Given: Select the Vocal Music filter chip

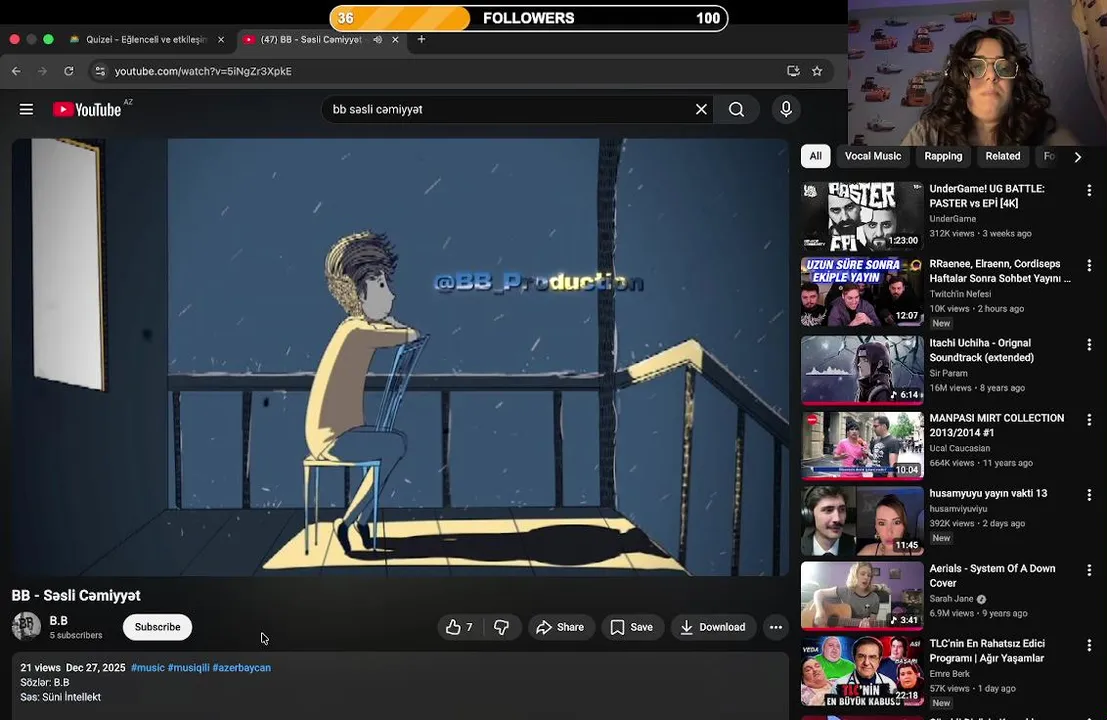Looking at the screenshot, I should pos(873,157).
